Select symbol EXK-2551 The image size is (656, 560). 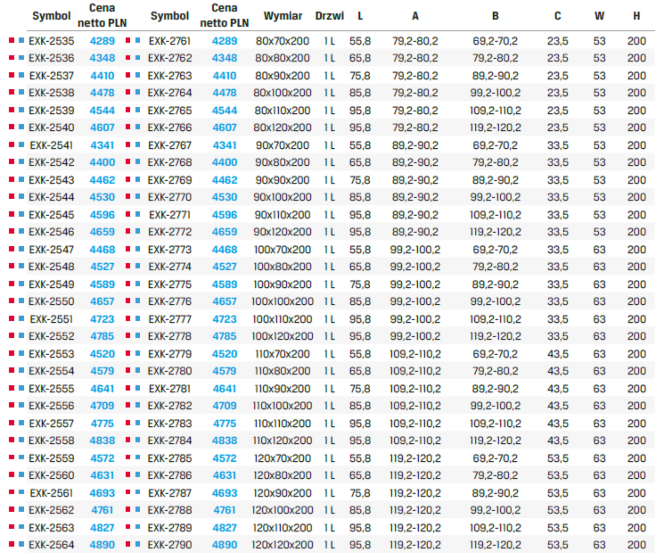(x=51, y=319)
